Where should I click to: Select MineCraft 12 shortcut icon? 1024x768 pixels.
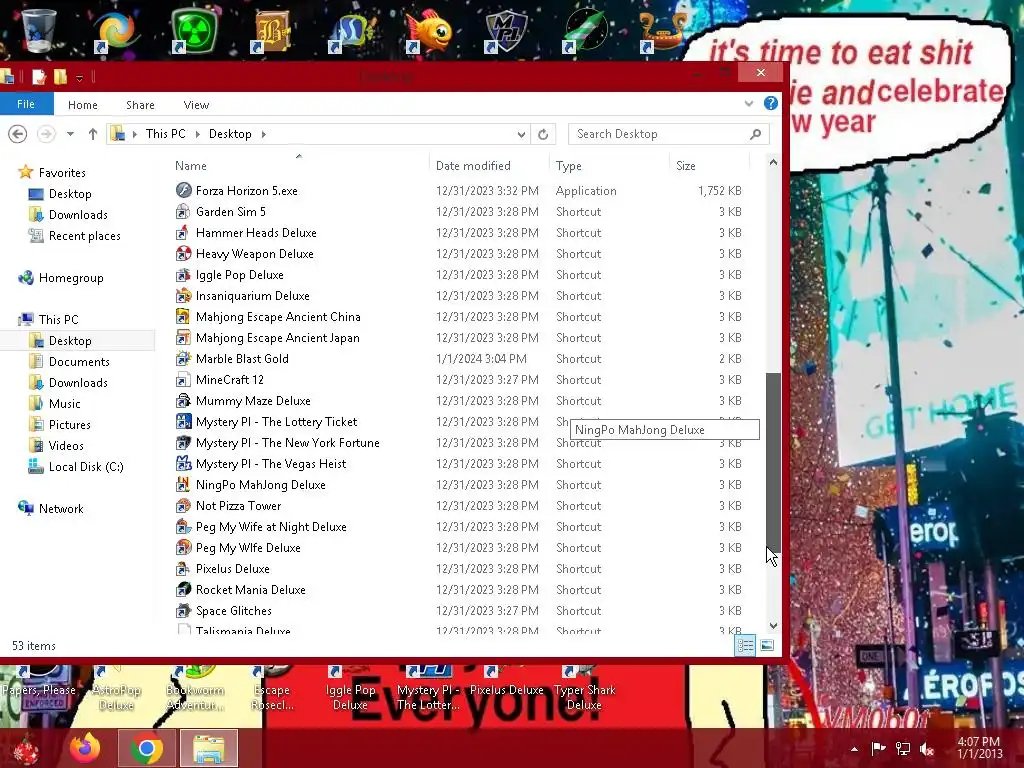(x=184, y=379)
